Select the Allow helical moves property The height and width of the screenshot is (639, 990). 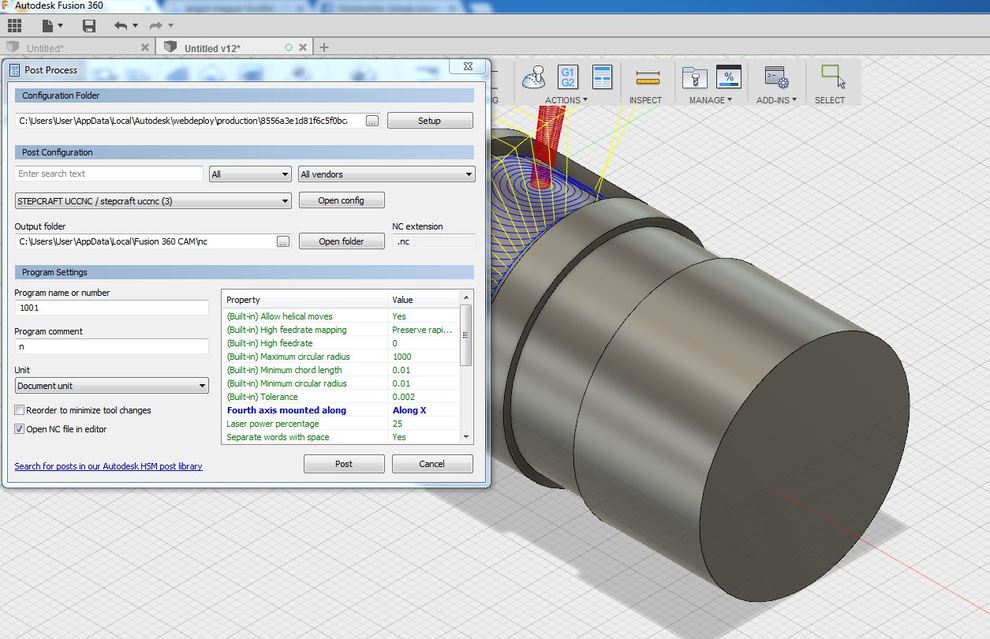coord(279,316)
